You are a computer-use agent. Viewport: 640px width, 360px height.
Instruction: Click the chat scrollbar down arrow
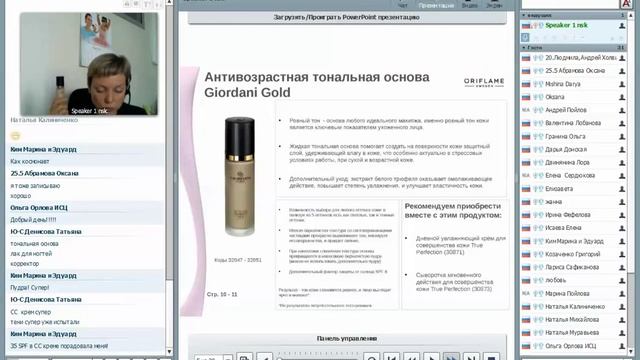[169, 351]
